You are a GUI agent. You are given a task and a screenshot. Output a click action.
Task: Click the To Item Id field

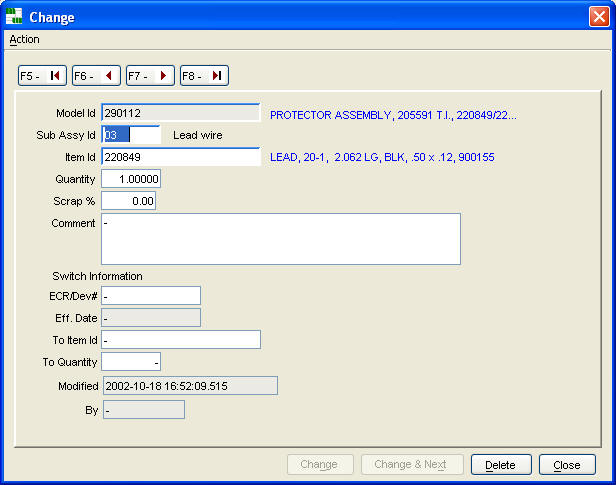point(181,340)
